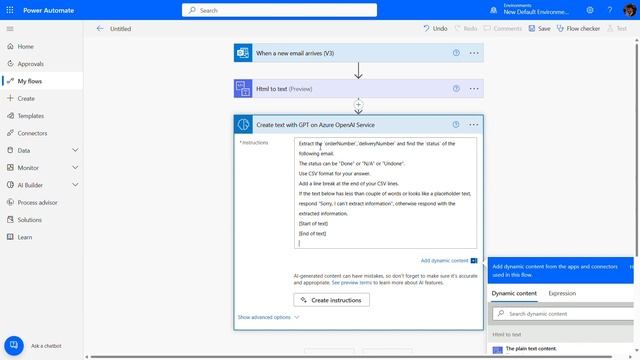Click the AI Builder GPT action icon
640x360 pixels.
[243, 124]
